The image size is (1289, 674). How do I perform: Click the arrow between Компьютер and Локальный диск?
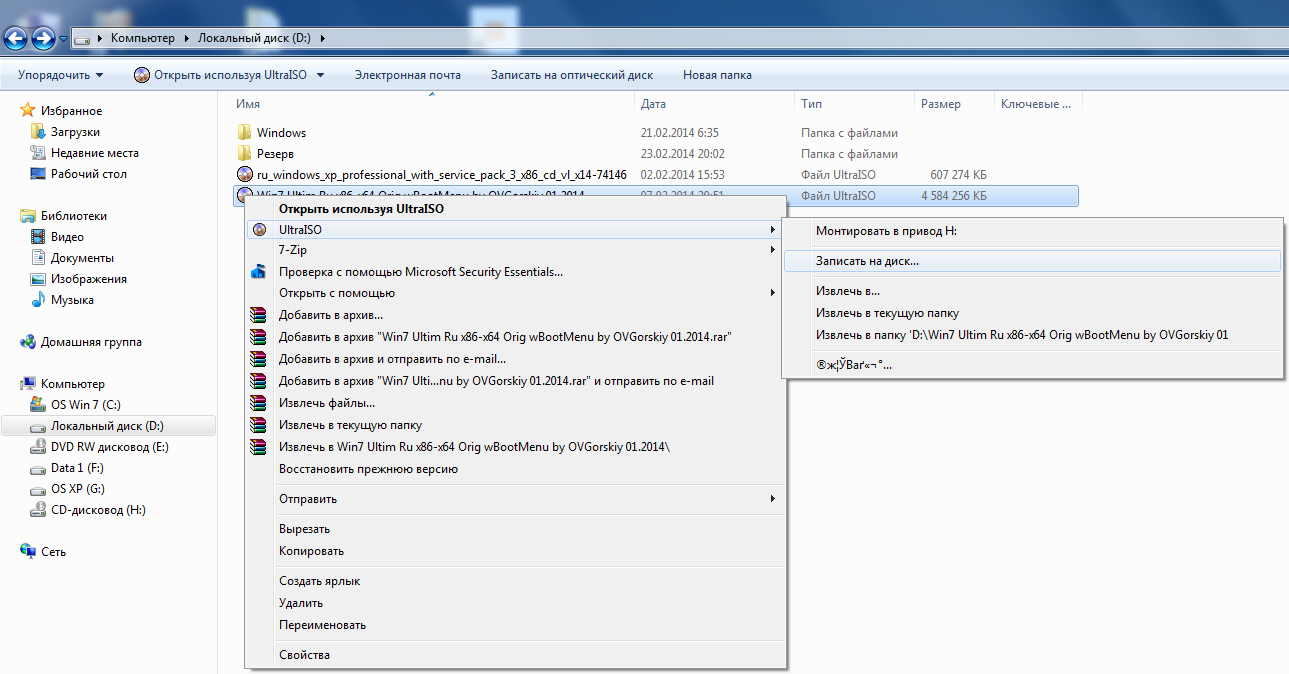[x=186, y=38]
